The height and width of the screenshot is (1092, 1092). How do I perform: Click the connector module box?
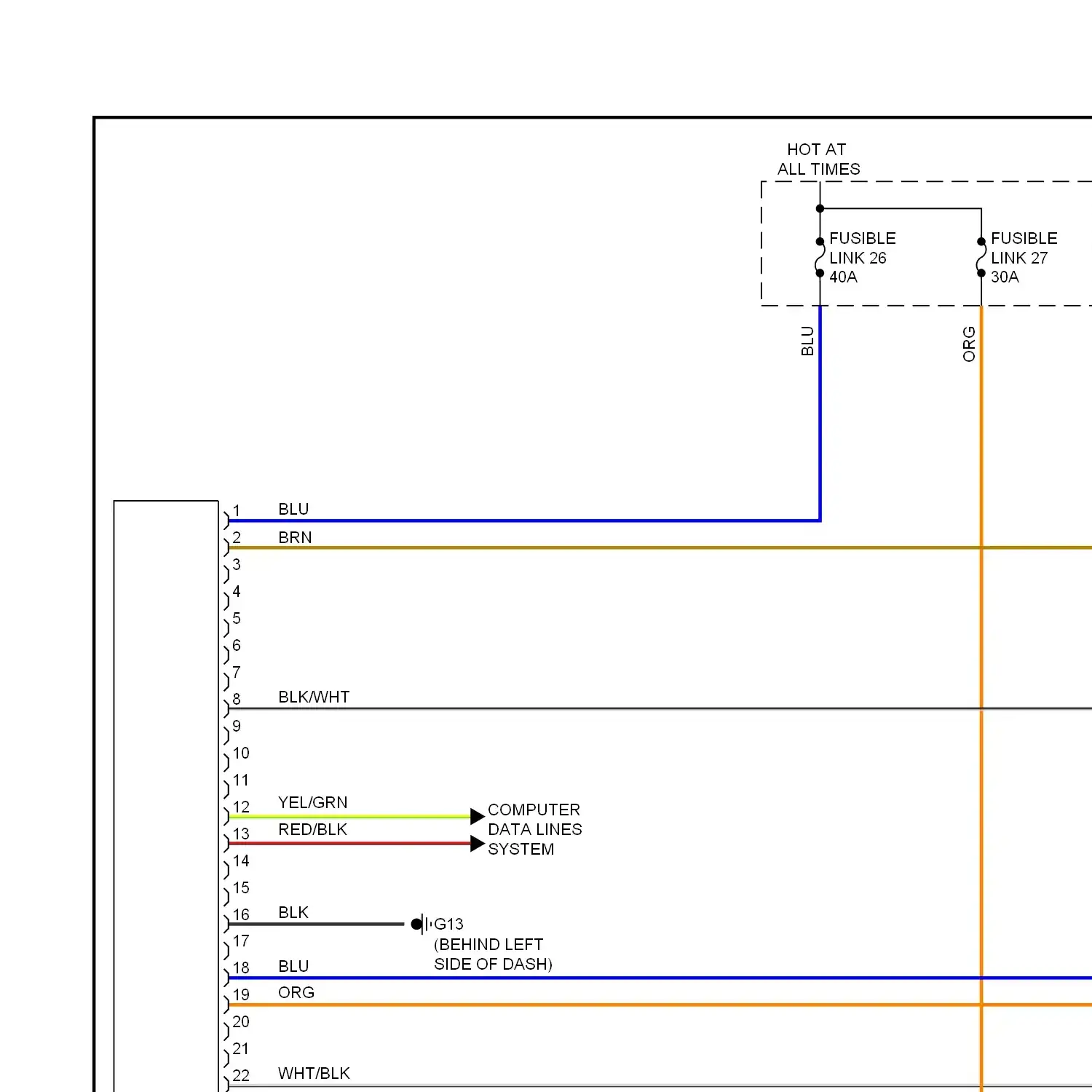pos(166,796)
